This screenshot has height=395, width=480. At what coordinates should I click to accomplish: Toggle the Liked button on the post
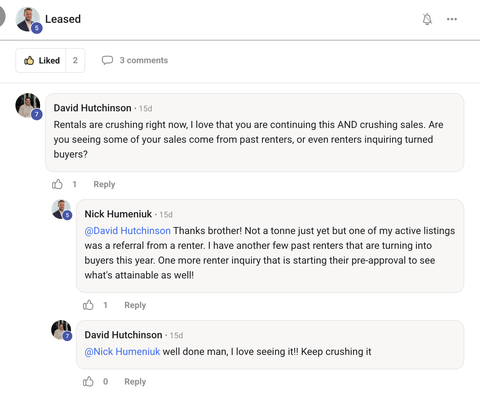tap(41, 60)
